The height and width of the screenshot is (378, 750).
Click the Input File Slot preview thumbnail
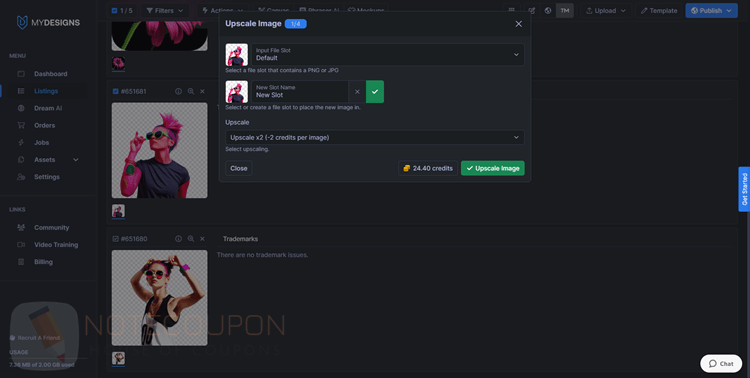pyautogui.click(x=237, y=55)
